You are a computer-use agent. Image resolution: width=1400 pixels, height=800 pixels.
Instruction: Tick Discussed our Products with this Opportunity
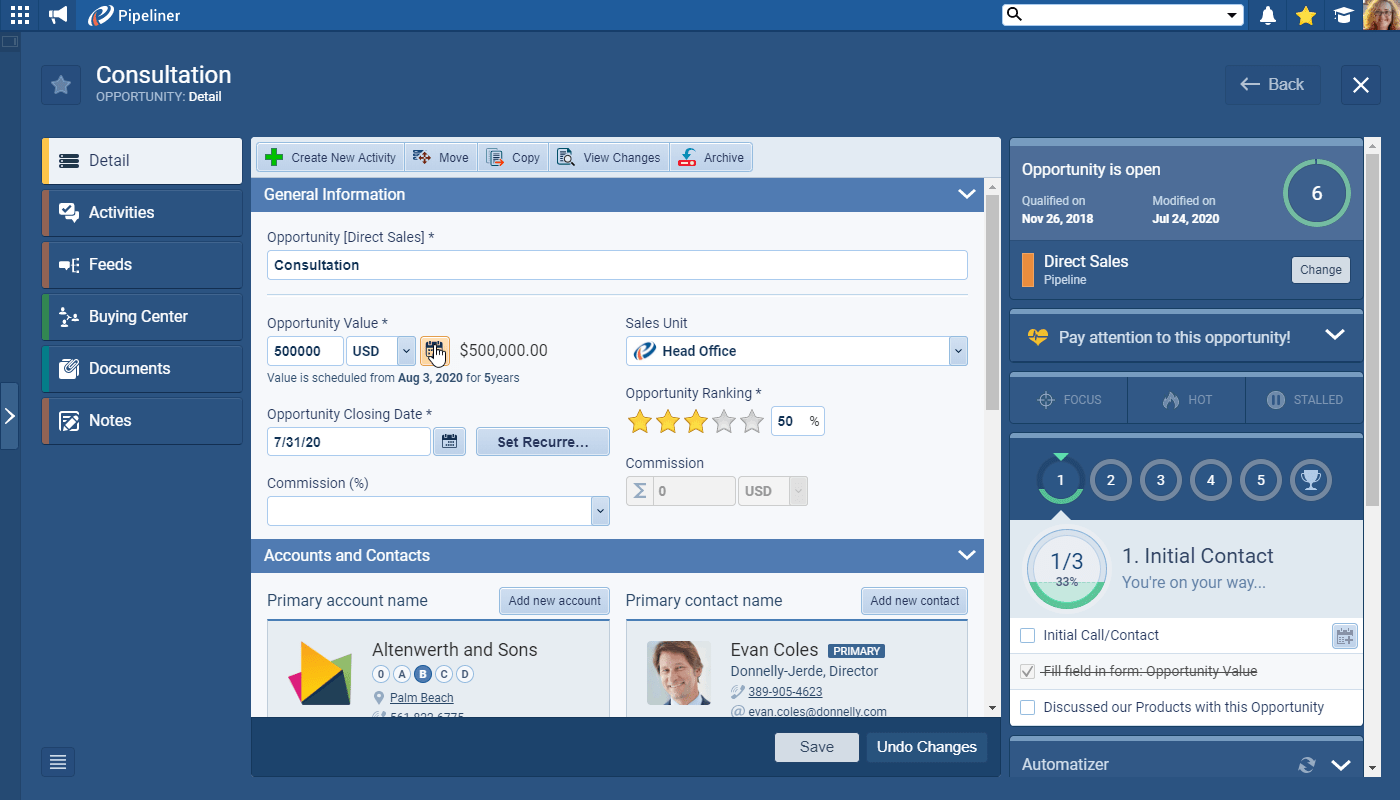(1027, 708)
